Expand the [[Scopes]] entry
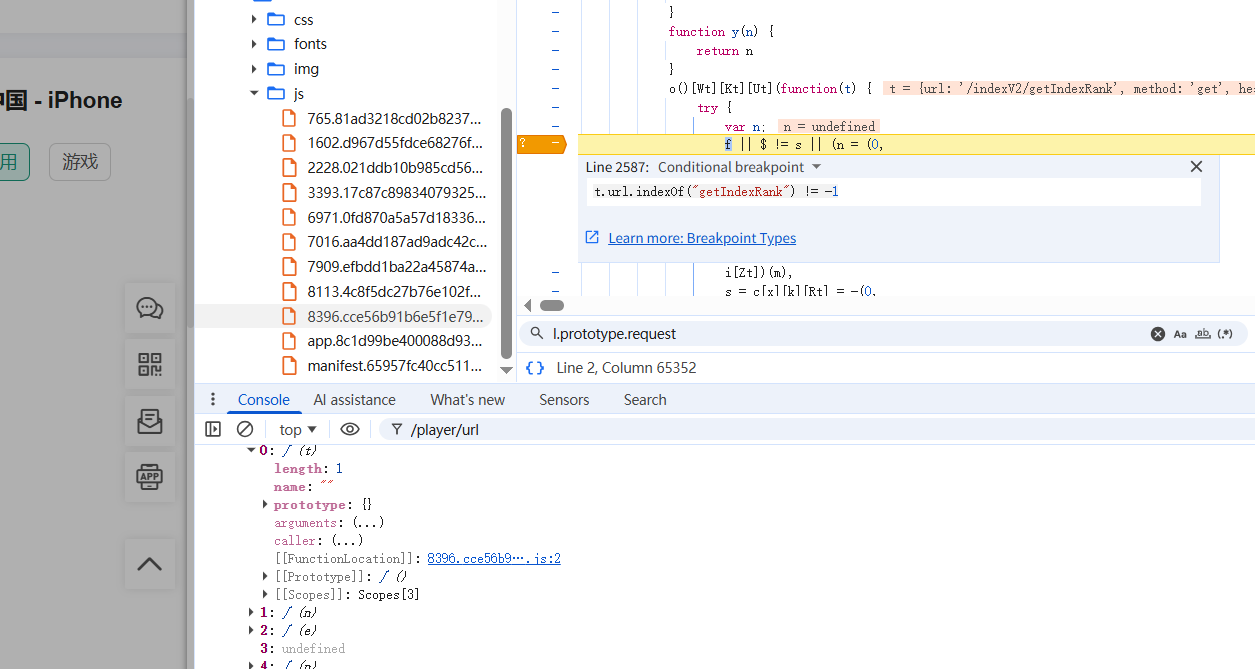Image resolution: width=1255 pixels, height=669 pixels. (265, 595)
